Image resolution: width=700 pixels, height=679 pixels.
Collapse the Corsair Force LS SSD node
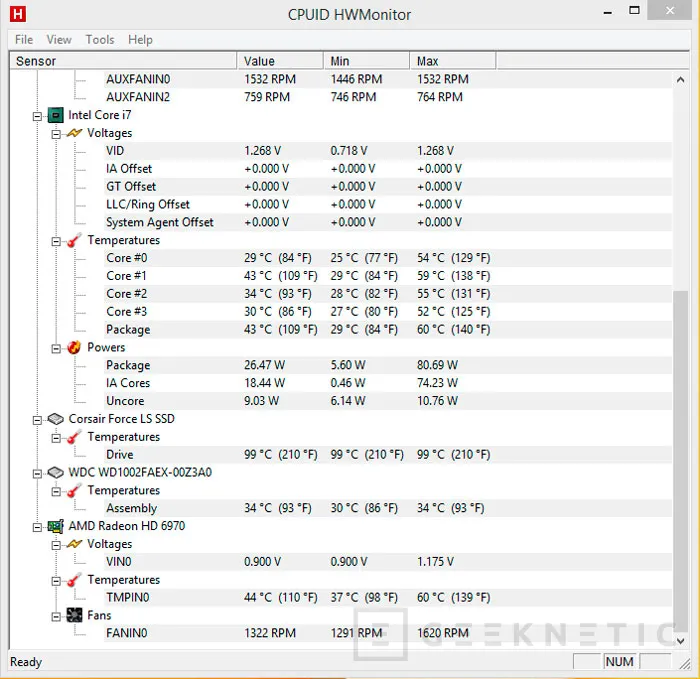click(x=38, y=420)
